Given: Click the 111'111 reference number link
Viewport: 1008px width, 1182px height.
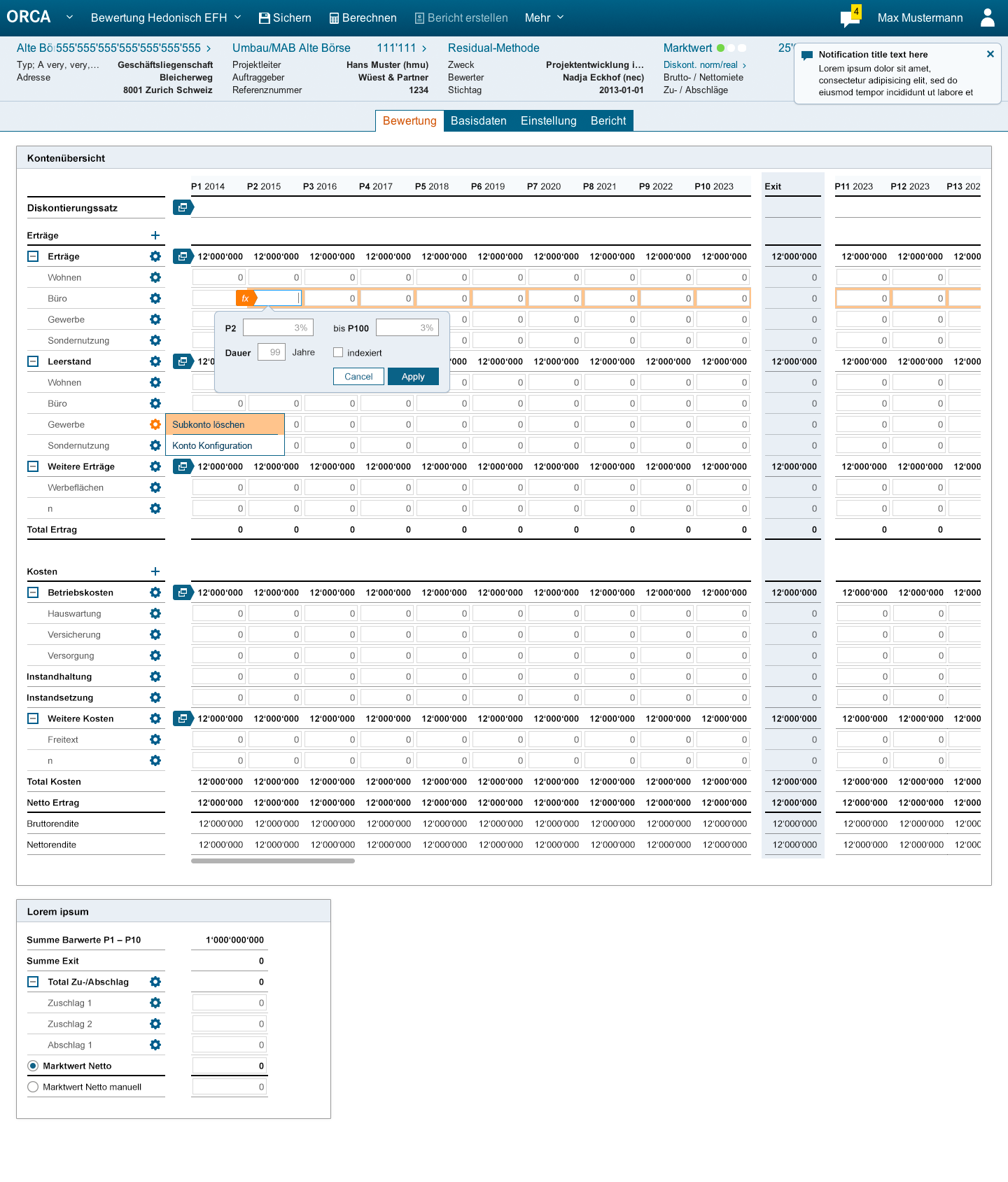Looking at the screenshot, I should [x=402, y=48].
